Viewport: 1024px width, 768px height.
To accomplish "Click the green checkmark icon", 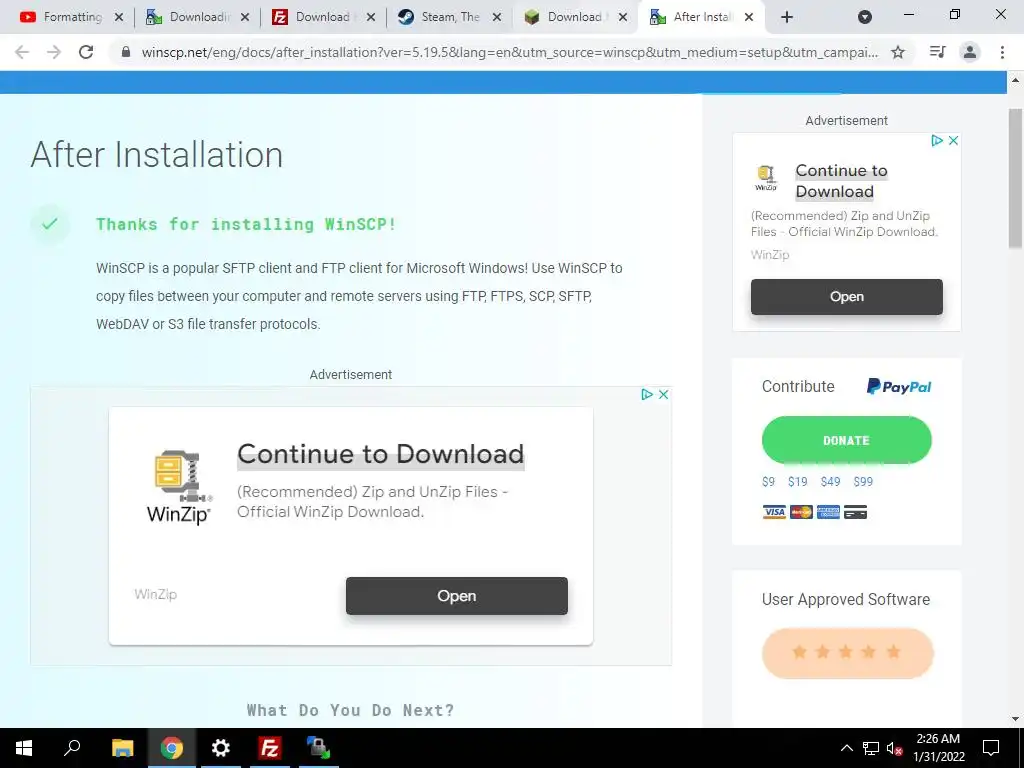I will click(50, 224).
